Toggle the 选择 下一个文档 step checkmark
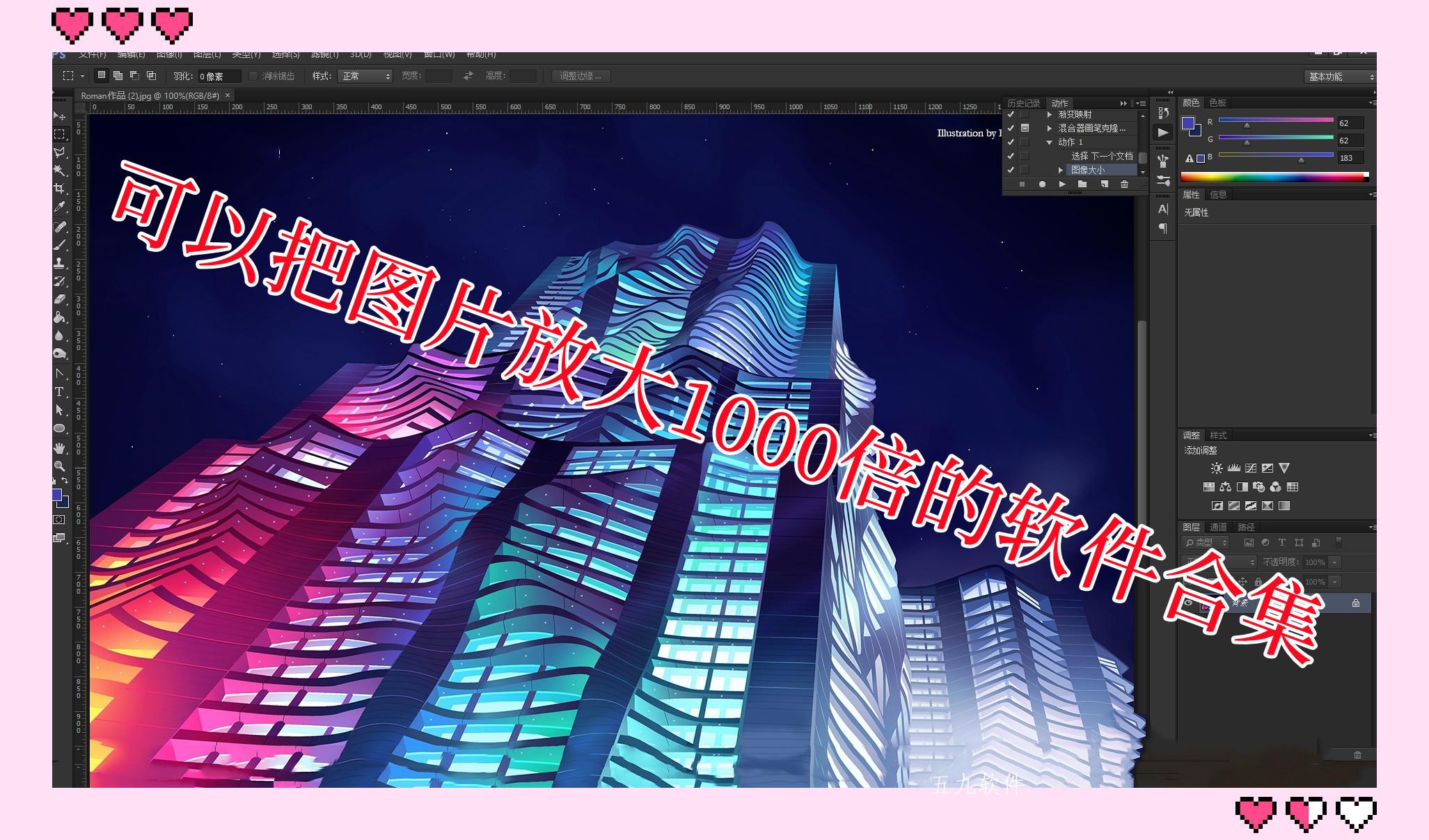The height and width of the screenshot is (840, 1429). (1011, 156)
